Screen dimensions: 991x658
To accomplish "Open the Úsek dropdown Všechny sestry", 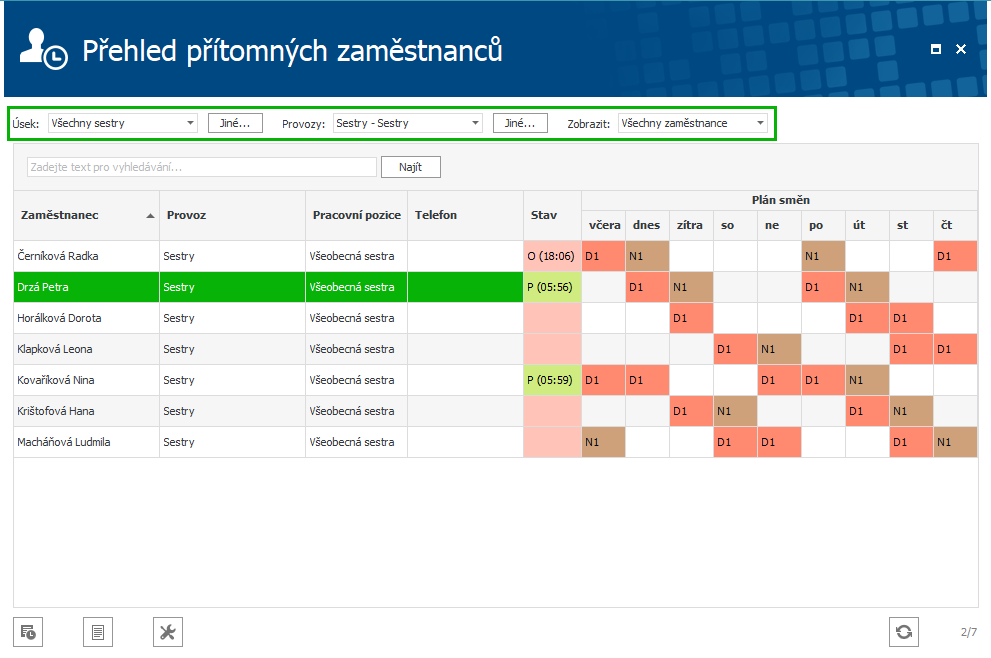I will tap(123, 123).
